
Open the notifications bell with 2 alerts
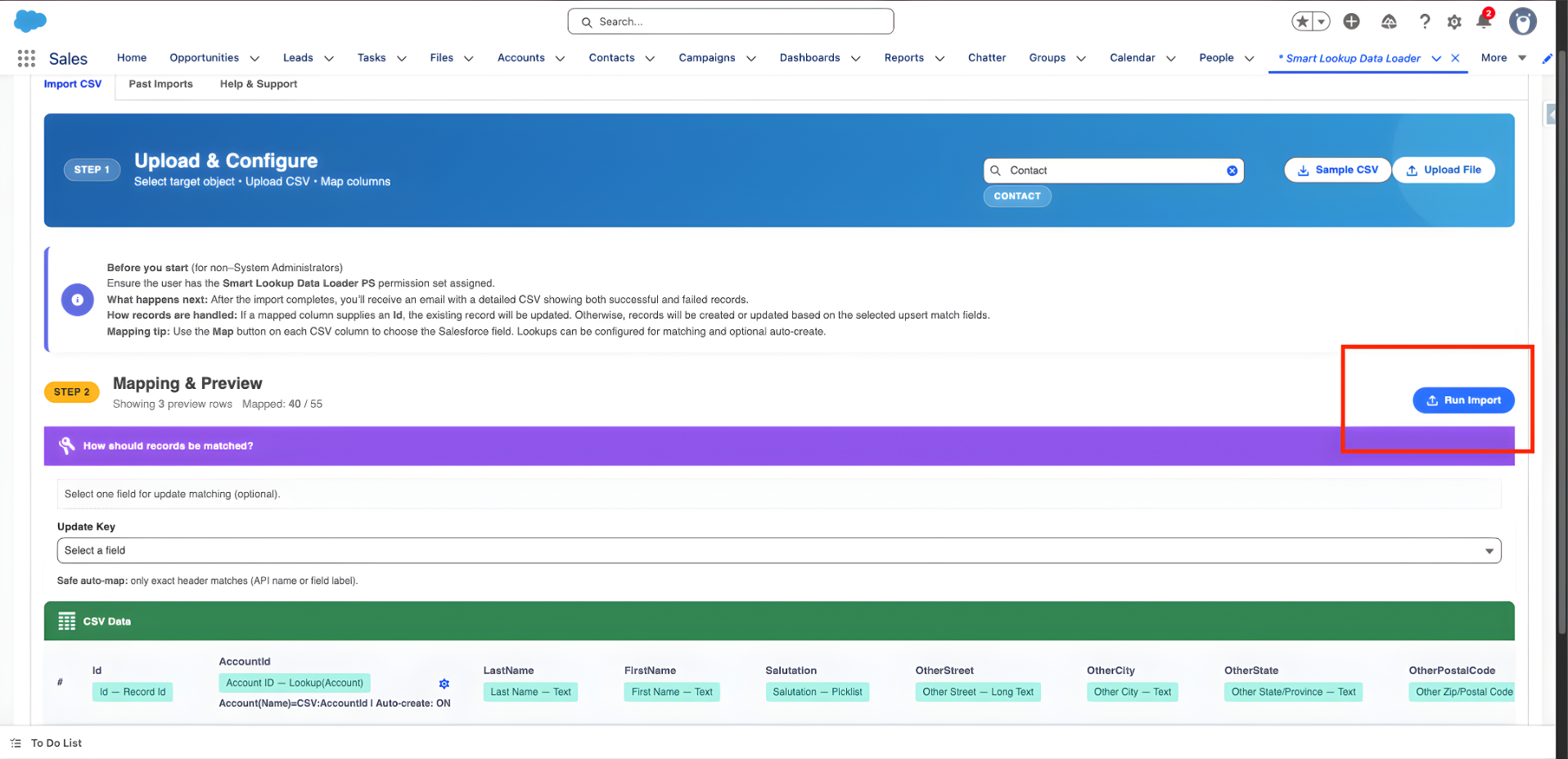pyautogui.click(x=1483, y=22)
